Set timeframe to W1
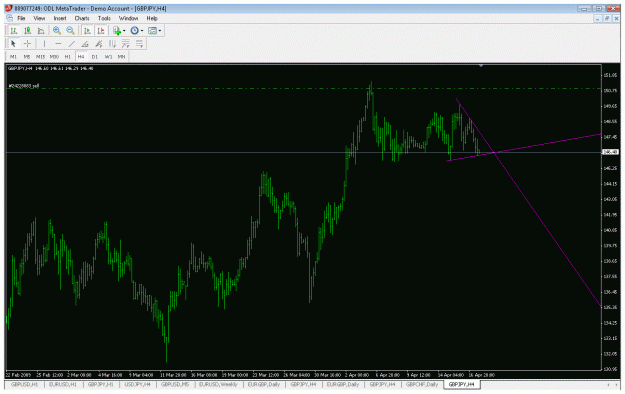 click(x=108, y=57)
